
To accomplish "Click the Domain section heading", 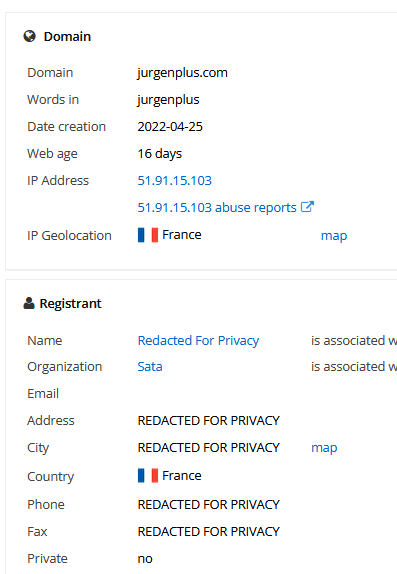I will tap(67, 37).
